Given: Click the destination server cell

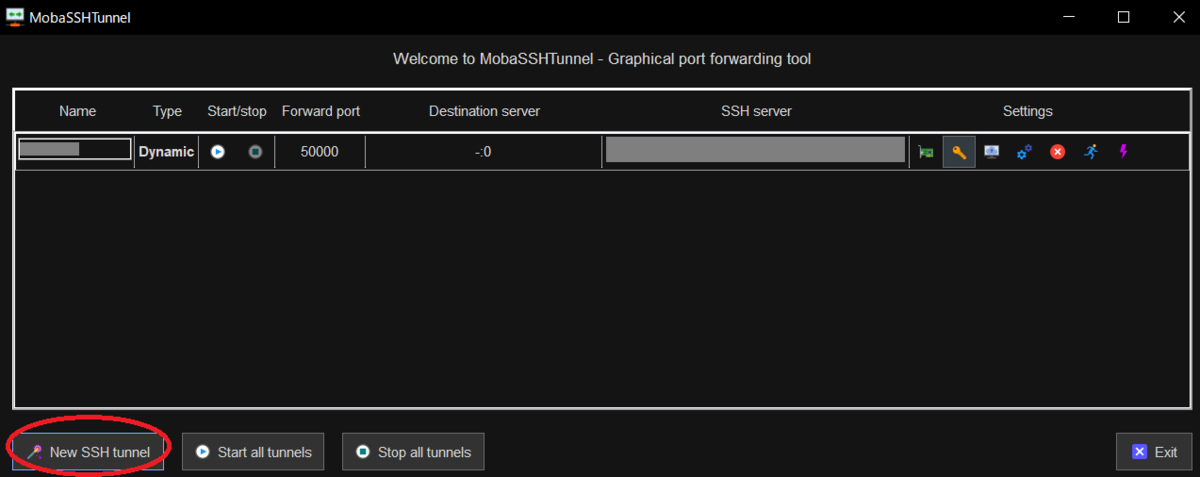Looking at the screenshot, I should [484, 152].
